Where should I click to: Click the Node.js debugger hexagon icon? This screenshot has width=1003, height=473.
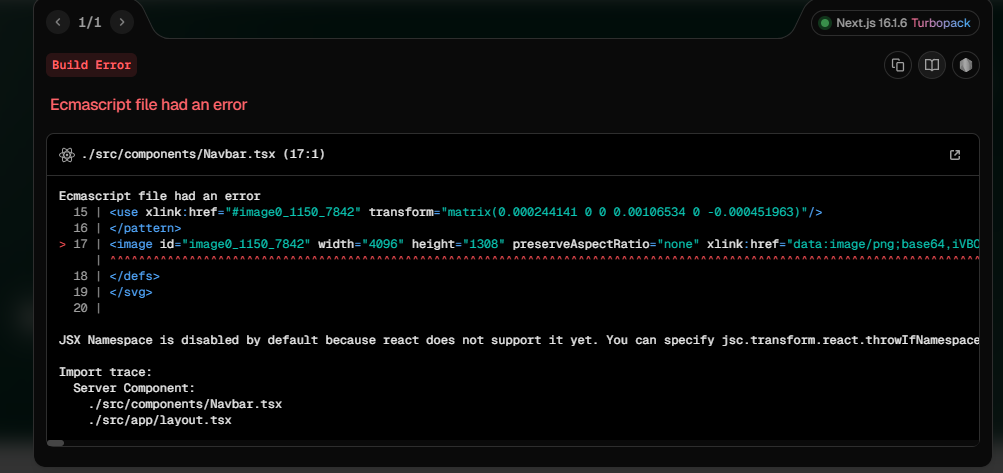(x=965, y=65)
